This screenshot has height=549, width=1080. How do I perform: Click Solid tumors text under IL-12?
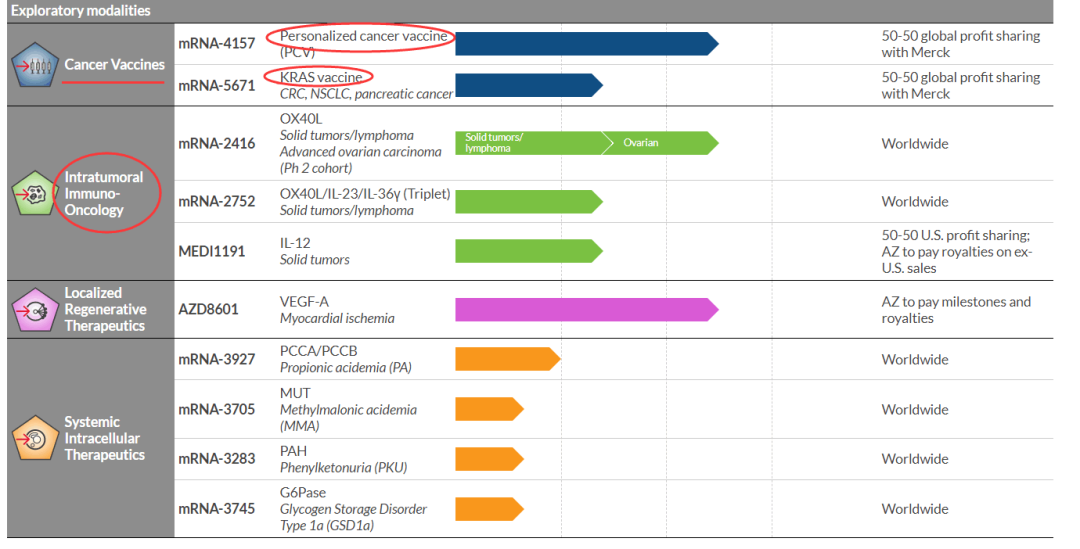click(x=314, y=260)
